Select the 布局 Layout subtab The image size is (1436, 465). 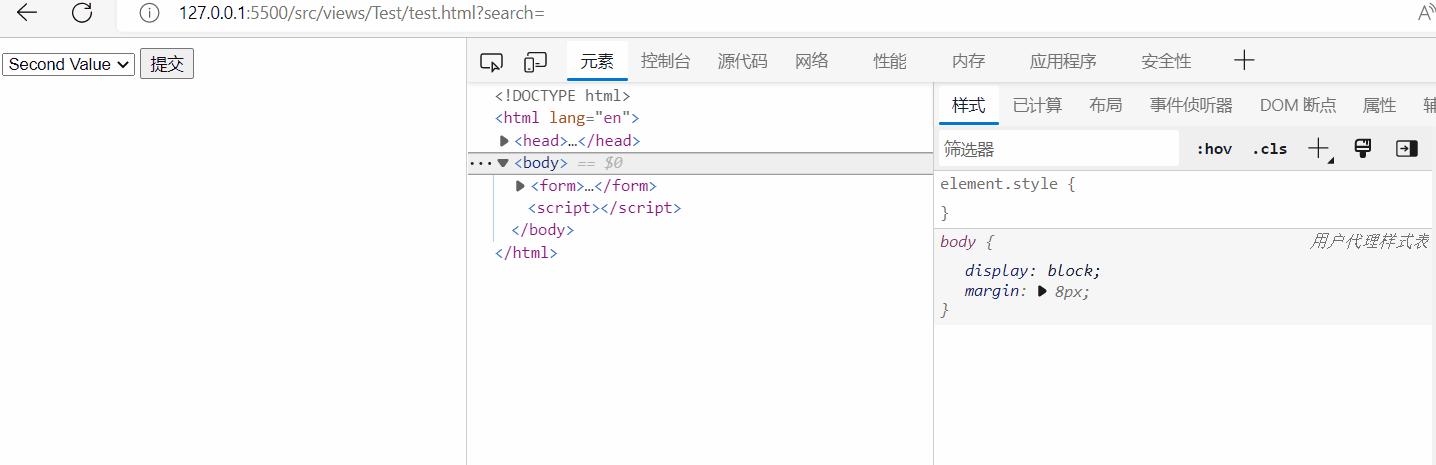(x=1106, y=105)
